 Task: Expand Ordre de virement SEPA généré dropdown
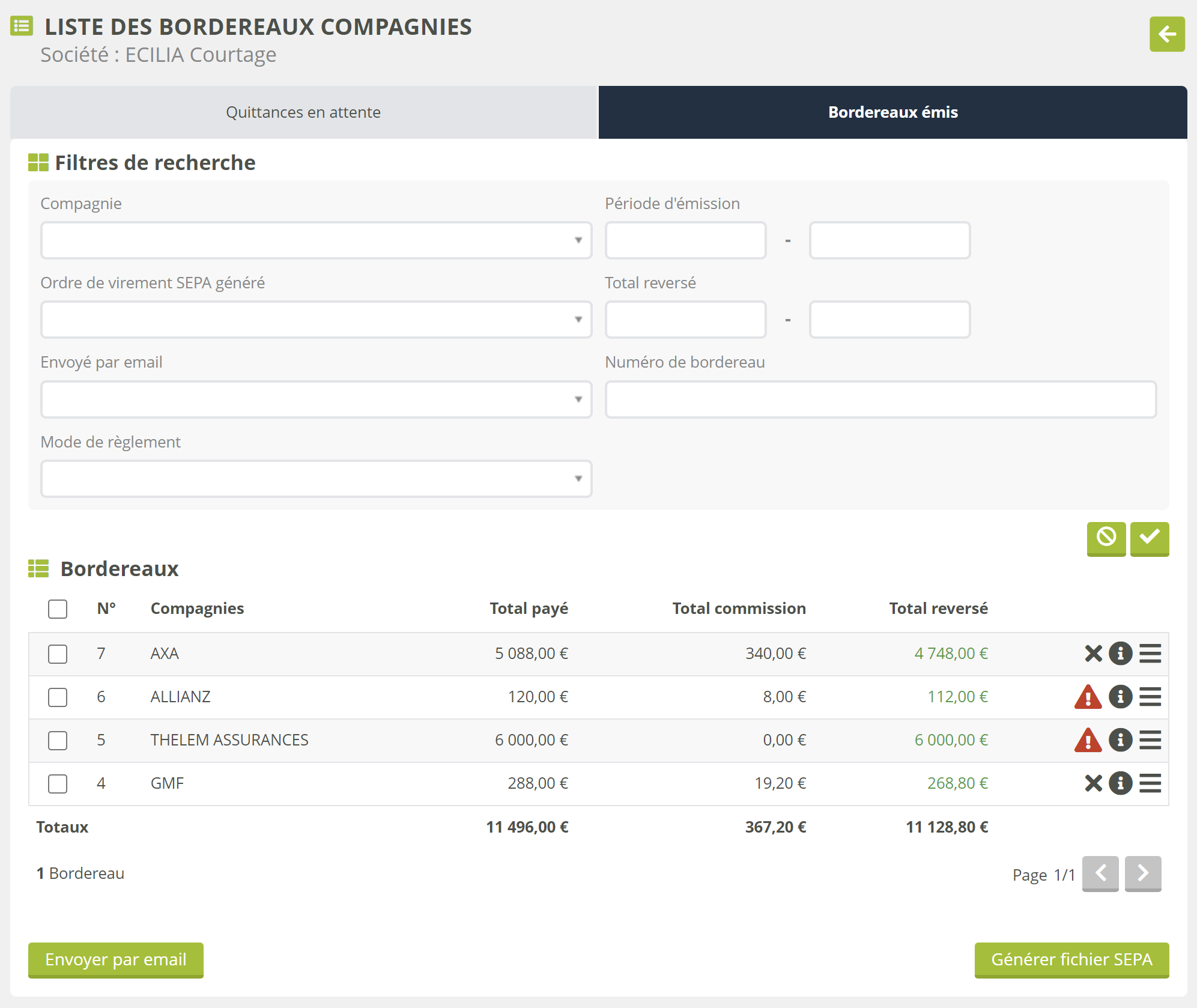click(316, 320)
